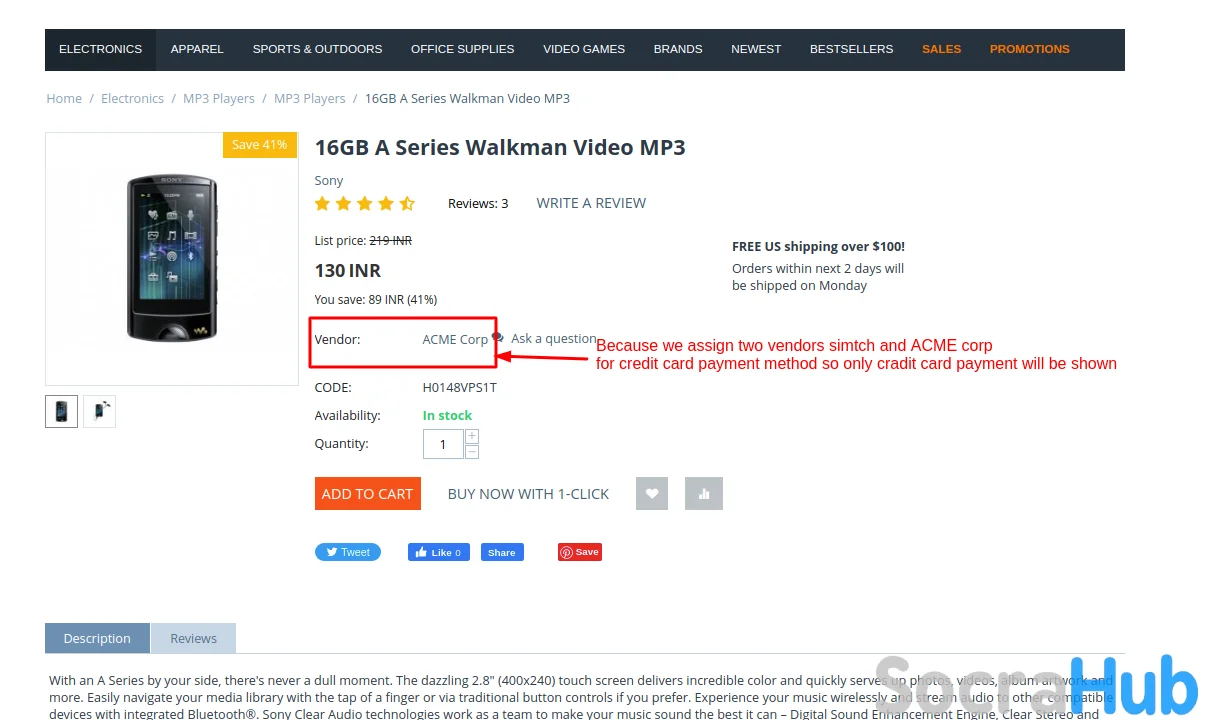Click the product star rating
This screenshot has width=1221, height=720.
coord(364,203)
